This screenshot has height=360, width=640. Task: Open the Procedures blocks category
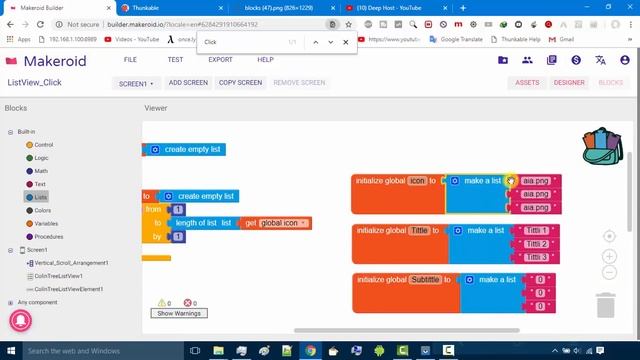44,237
